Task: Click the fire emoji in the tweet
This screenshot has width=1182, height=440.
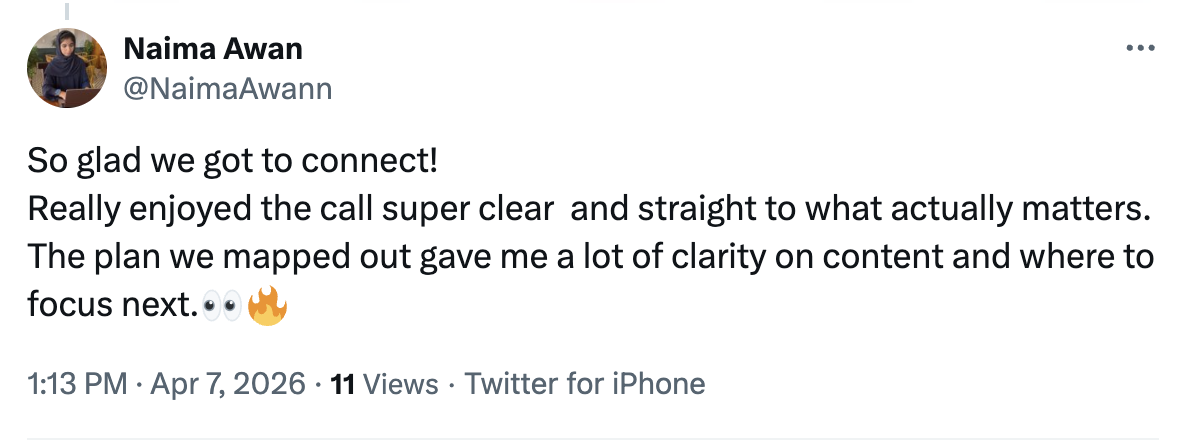Action: tap(266, 305)
